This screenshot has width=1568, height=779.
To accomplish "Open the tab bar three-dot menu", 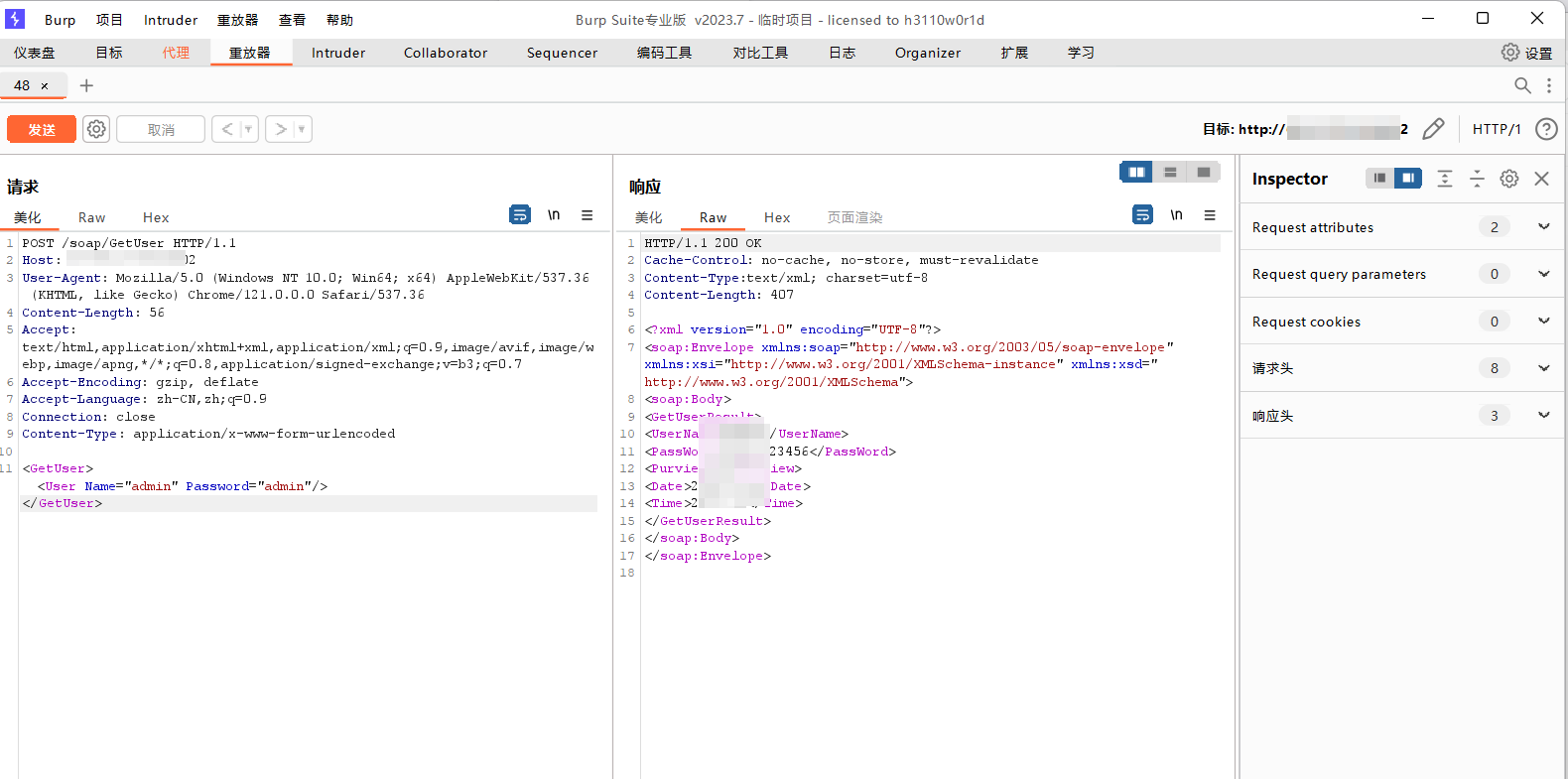I will (1548, 85).
